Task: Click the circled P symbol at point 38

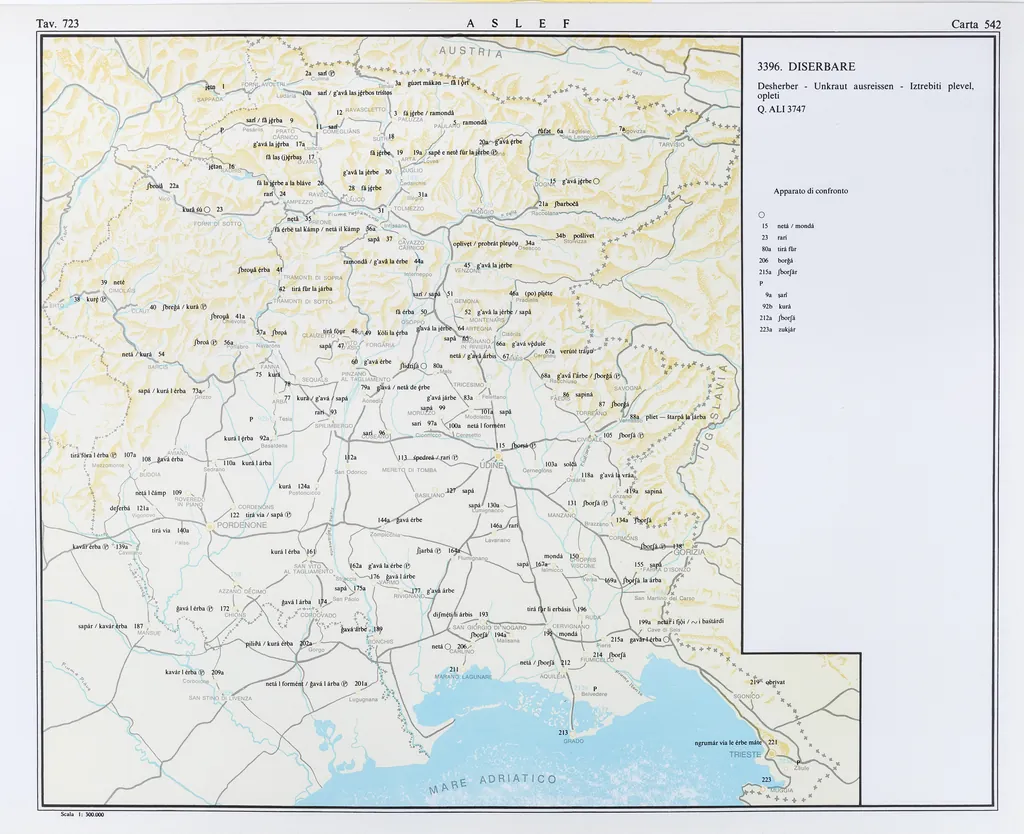Action: pyautogui.click(x=103, y=299)
